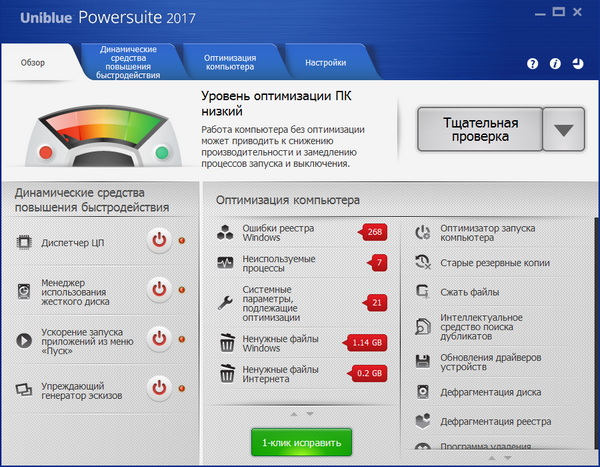
Task: Click the disk defragmentation icon
Action: tap(423, 392)
